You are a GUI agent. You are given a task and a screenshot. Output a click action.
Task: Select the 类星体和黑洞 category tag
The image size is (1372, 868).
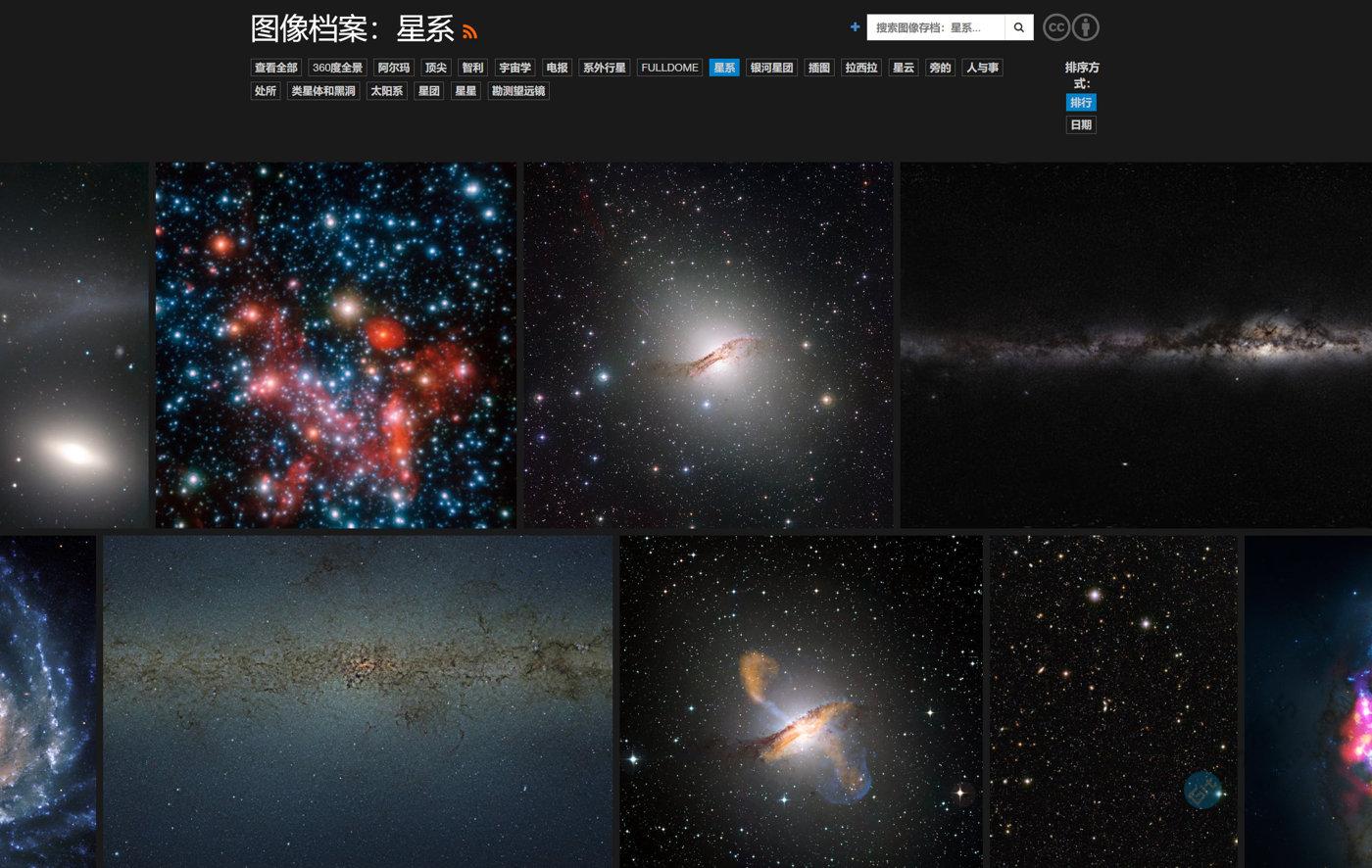click(322, 91)
